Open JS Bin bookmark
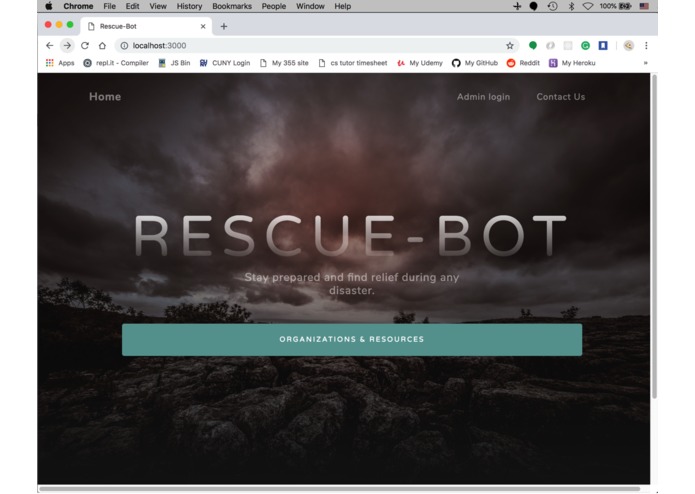The width and height of the screenshot is (695, 494). pos(174,63)
